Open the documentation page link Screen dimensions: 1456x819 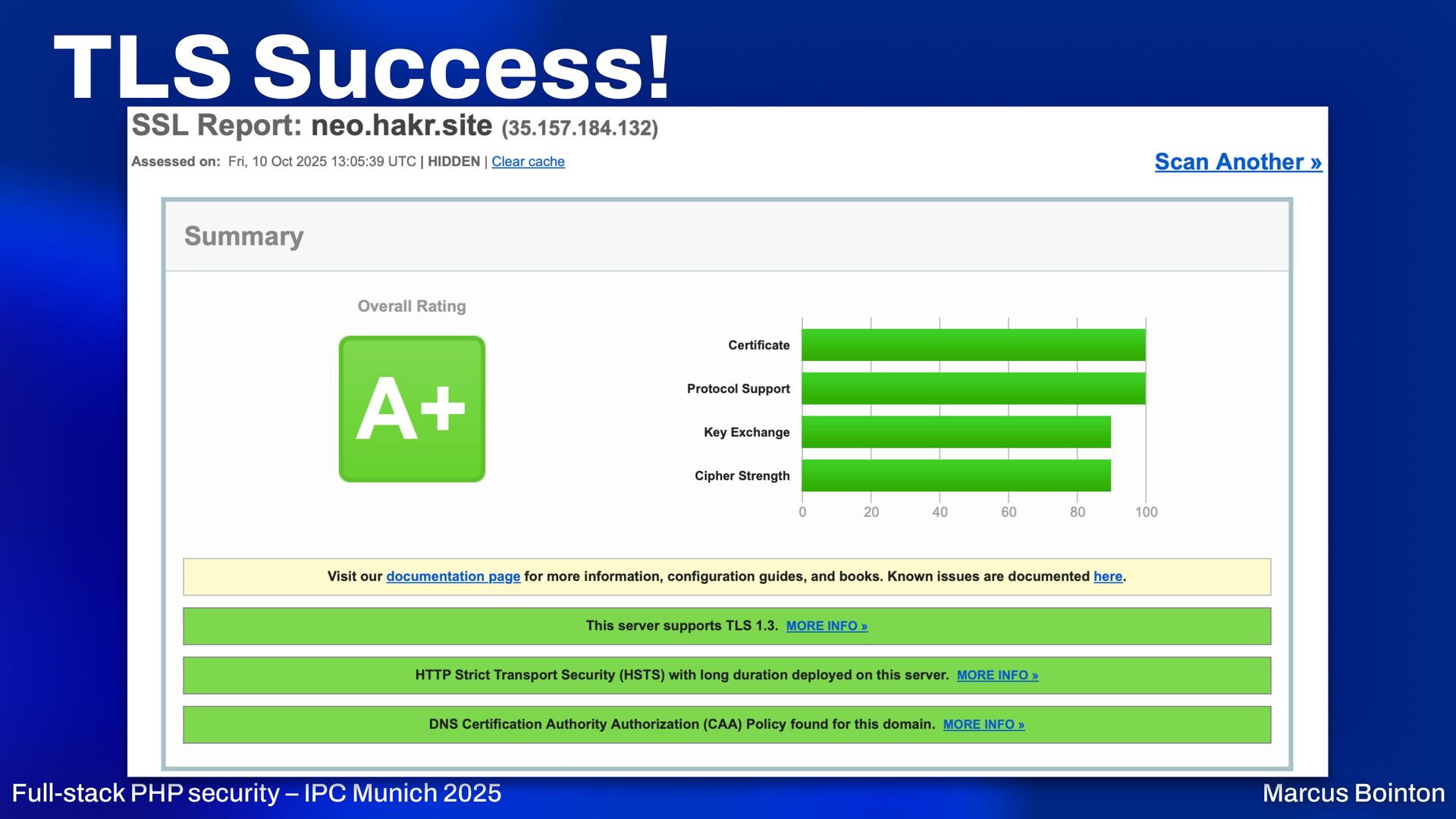453,576
